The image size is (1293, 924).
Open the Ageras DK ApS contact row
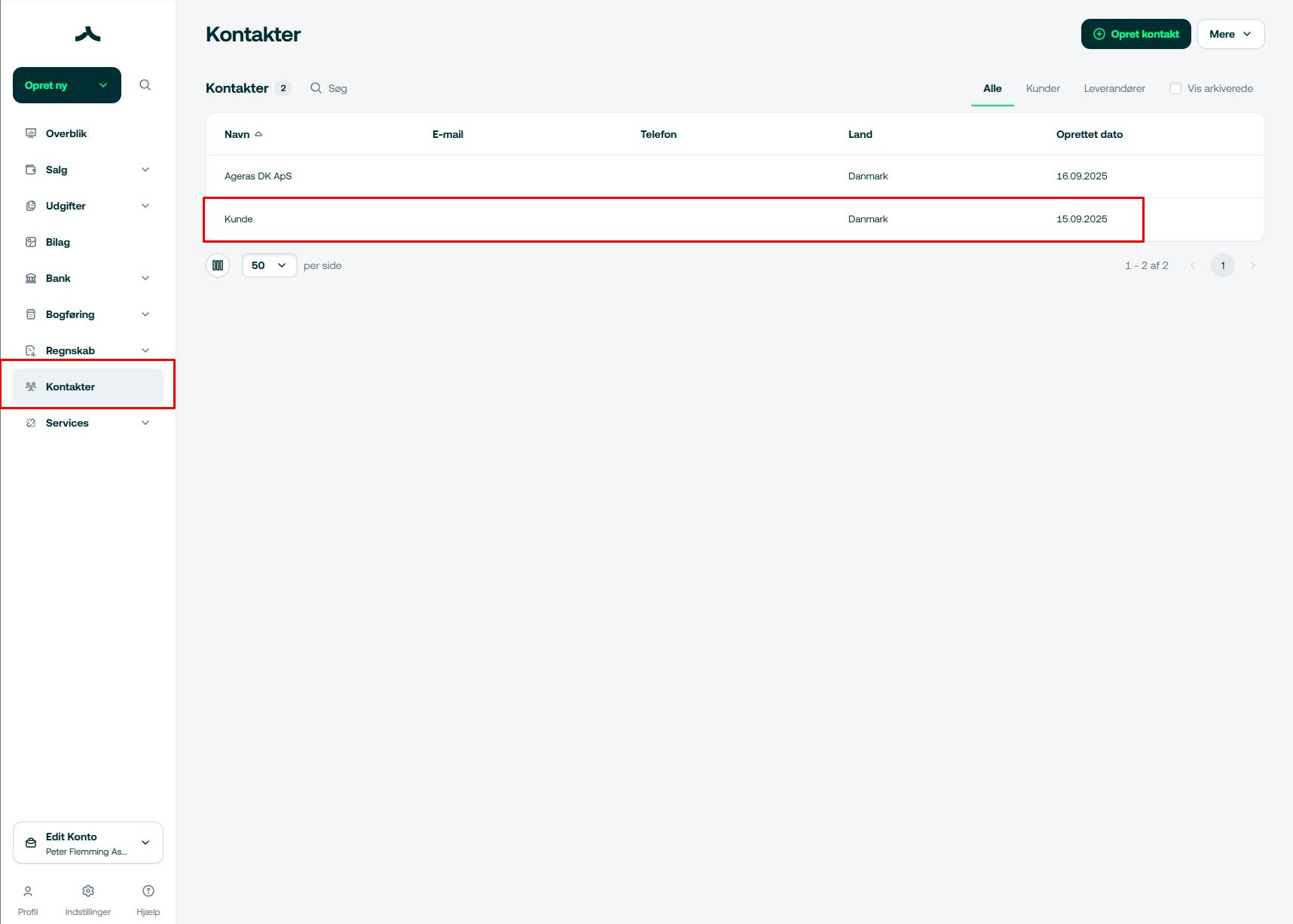point(258,176)
